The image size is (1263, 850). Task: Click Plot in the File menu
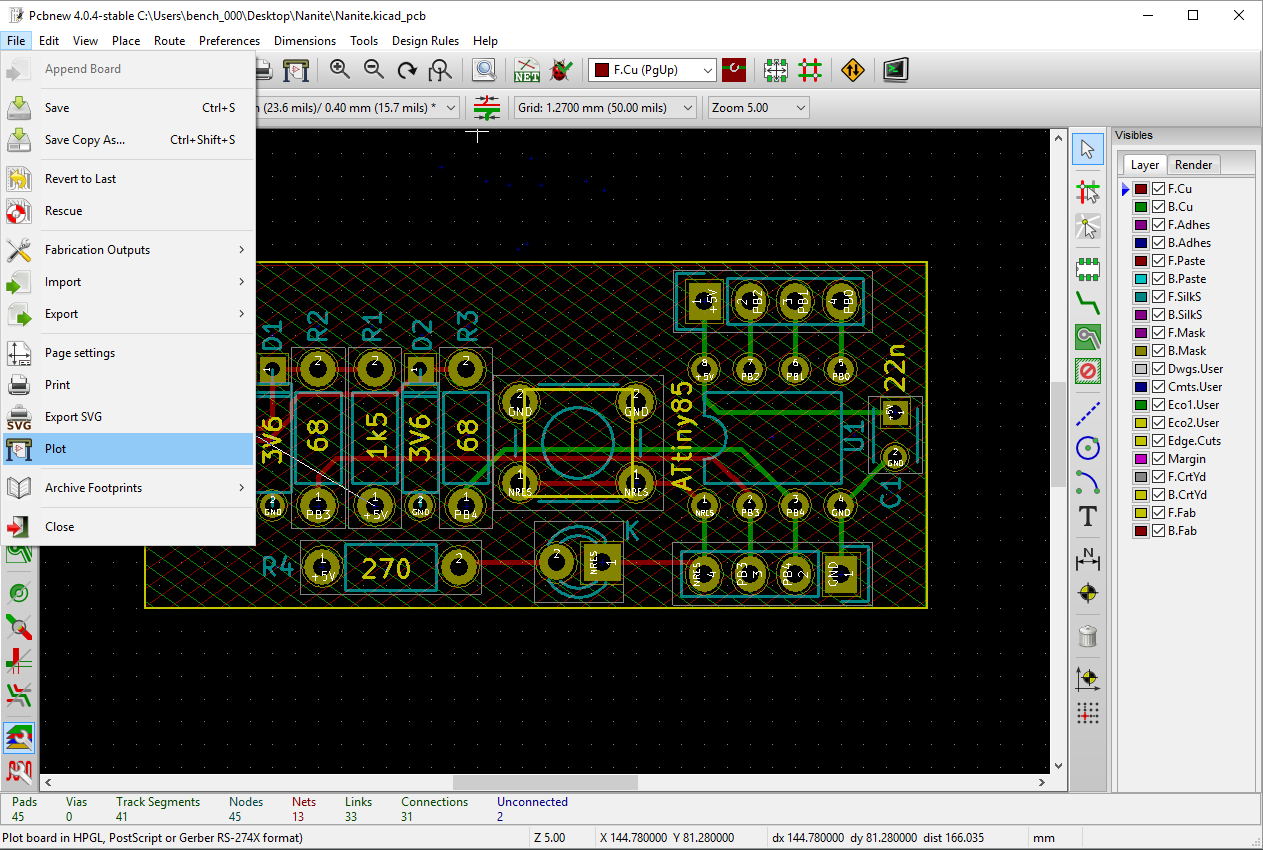(x=56, y=449)
